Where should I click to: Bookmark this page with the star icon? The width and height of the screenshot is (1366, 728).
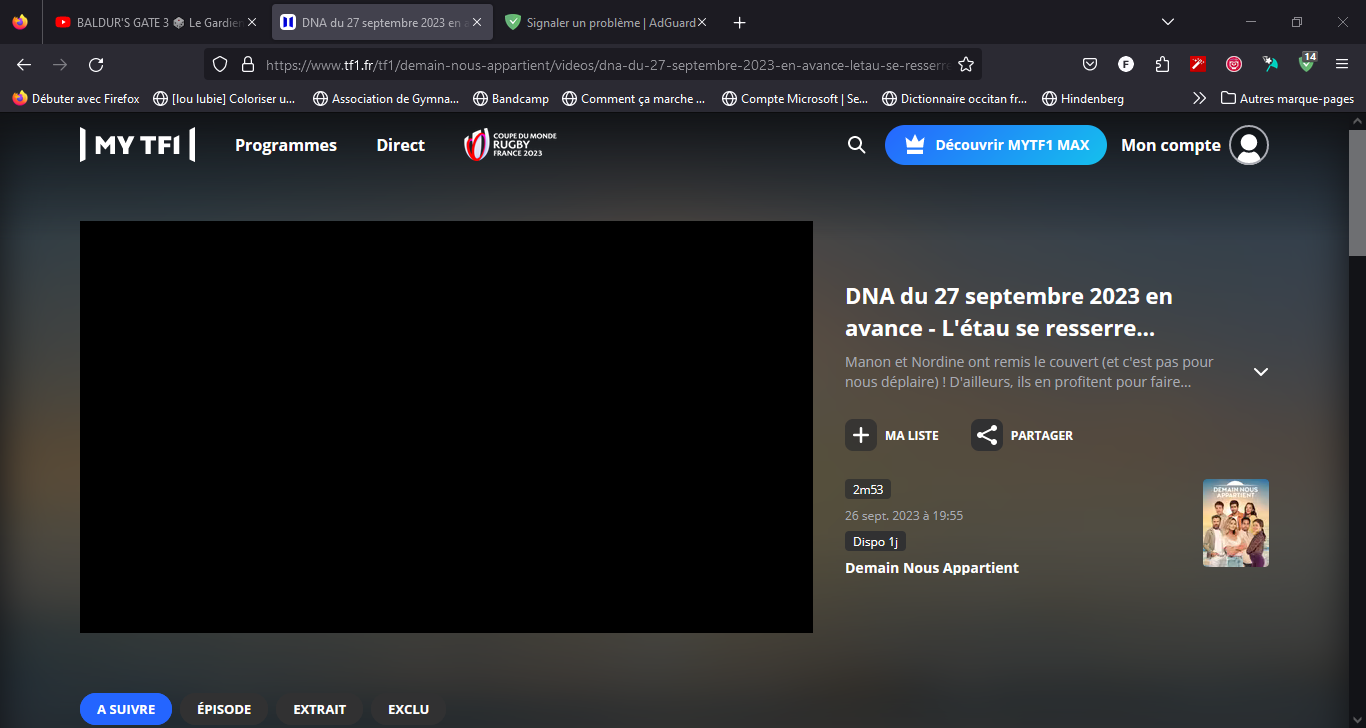coord(965,64)
